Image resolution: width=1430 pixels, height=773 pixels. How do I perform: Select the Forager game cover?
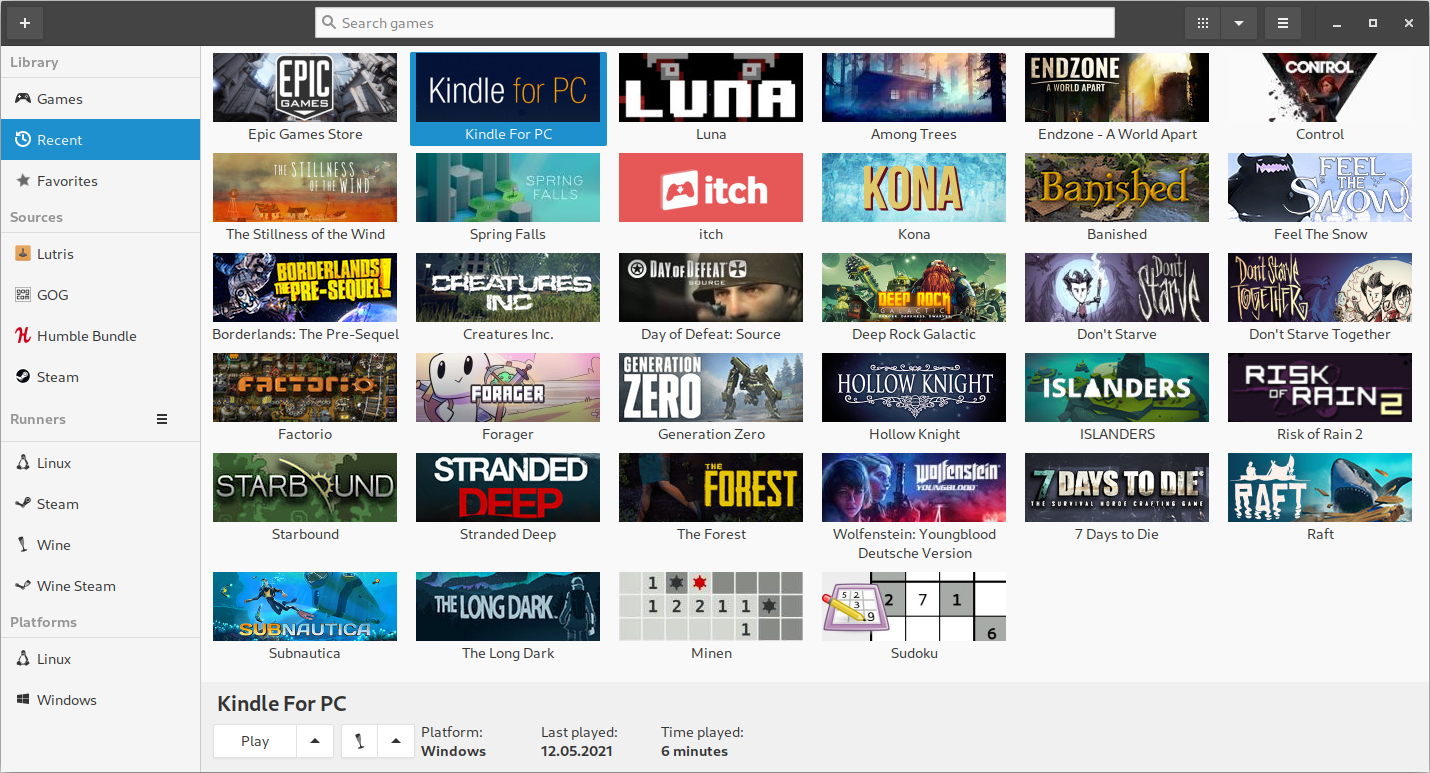click(508, 387)
